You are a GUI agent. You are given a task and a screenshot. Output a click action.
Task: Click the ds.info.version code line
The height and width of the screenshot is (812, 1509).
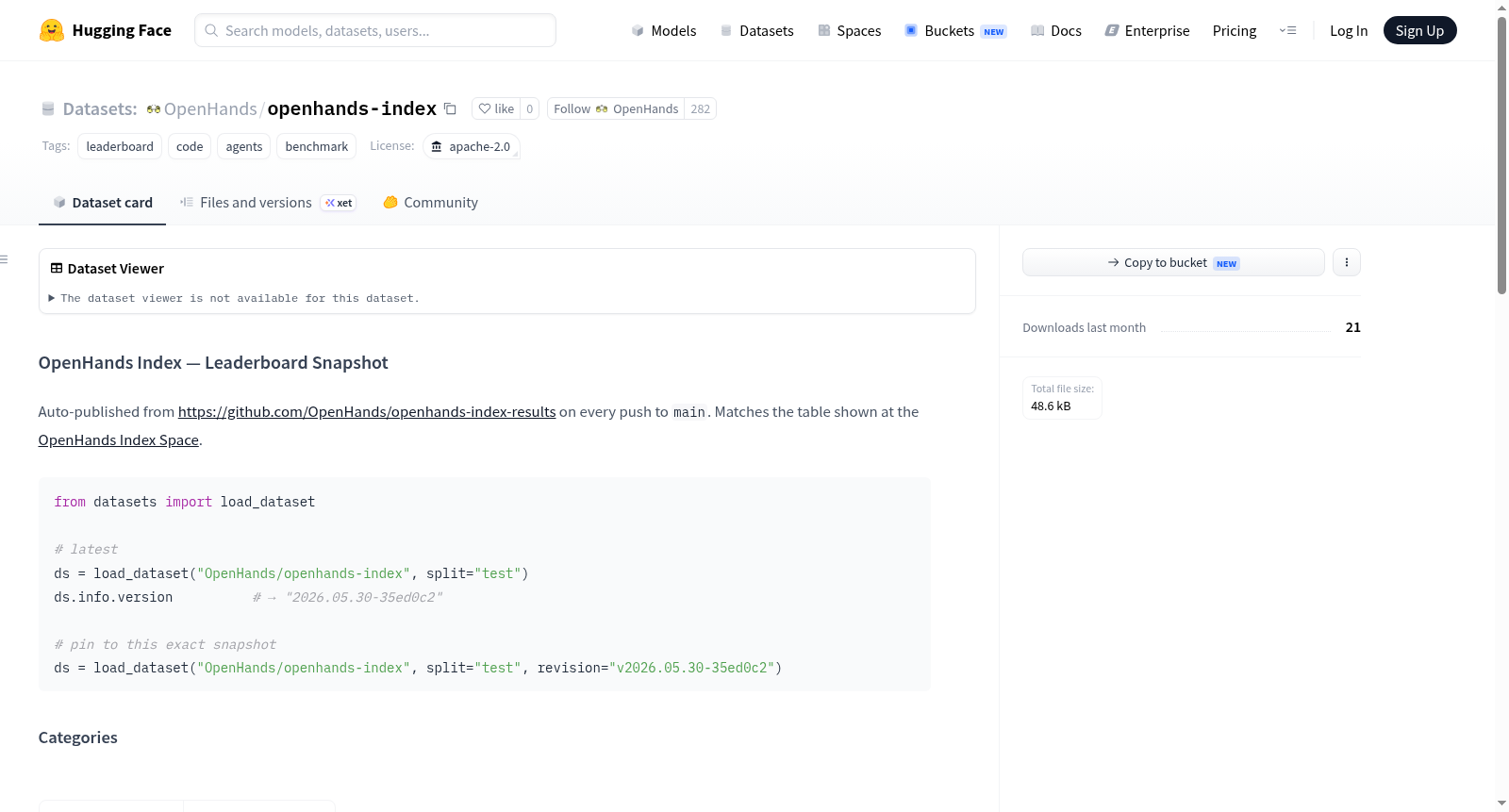pyautogui.click(x=248, y=597)
